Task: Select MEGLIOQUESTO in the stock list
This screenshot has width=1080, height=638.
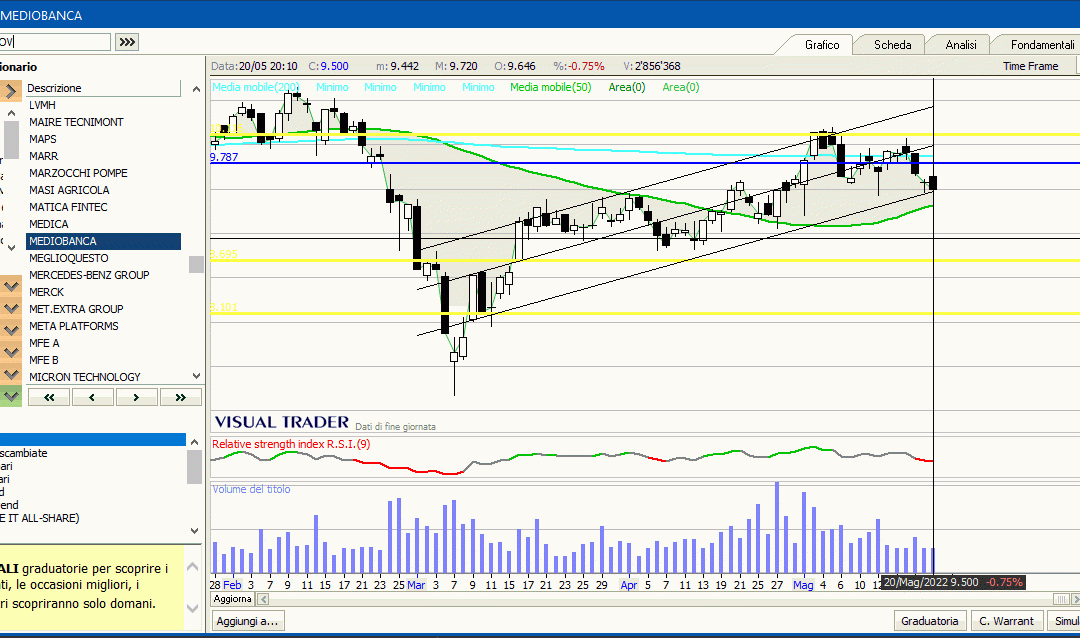Action: [x=103, y=258]
